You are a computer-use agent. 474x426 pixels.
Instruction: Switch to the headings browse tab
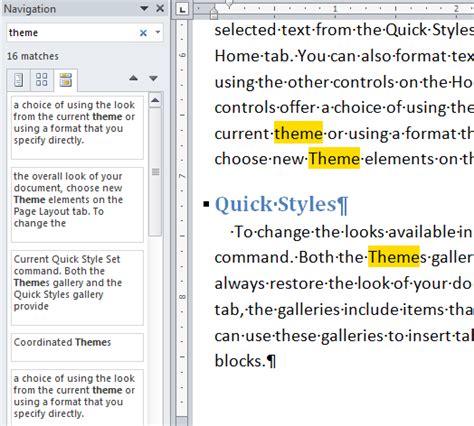(x=19, y=80)
